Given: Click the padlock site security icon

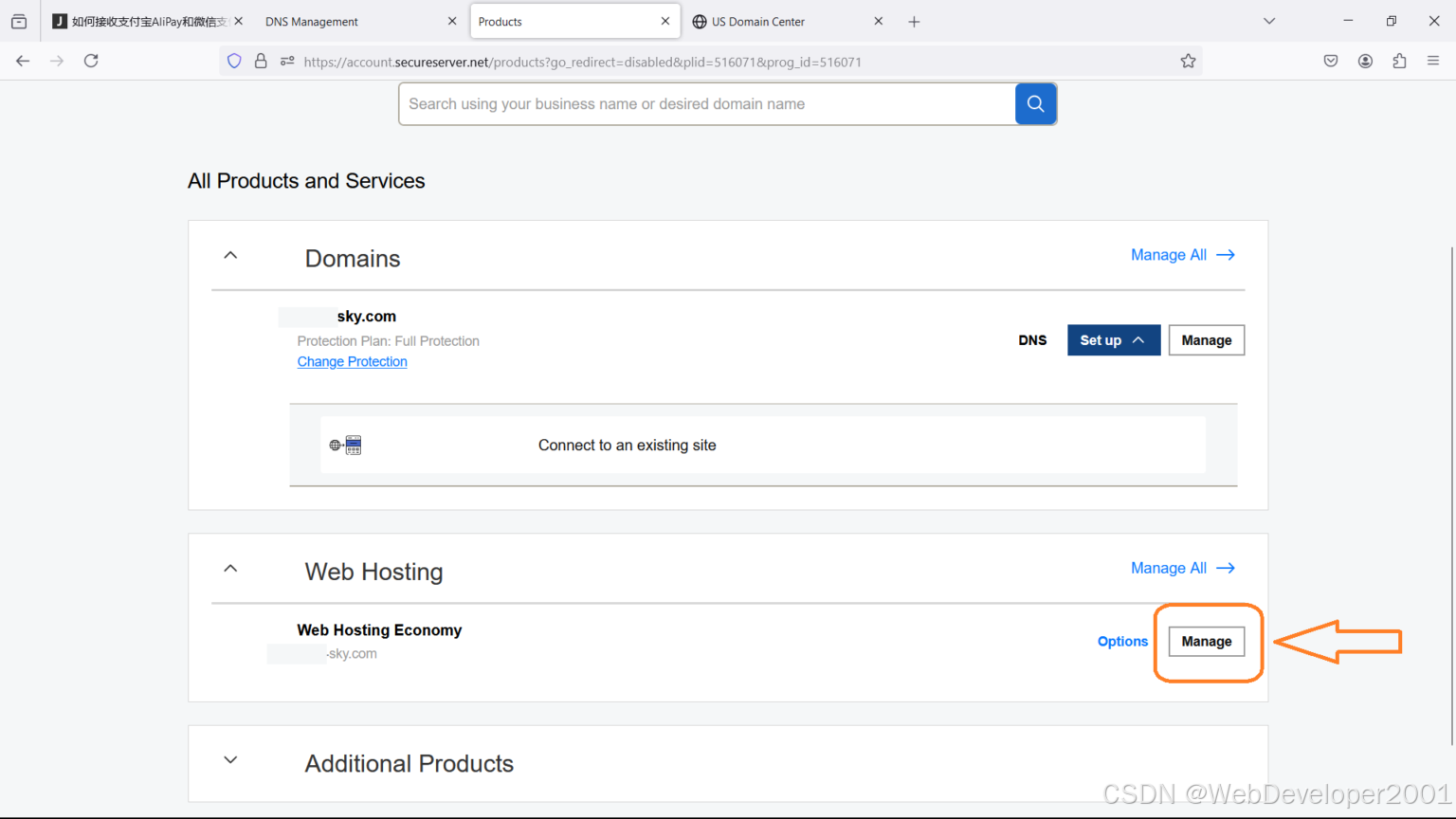Looking at the screenshot, I should pos(261,62).
